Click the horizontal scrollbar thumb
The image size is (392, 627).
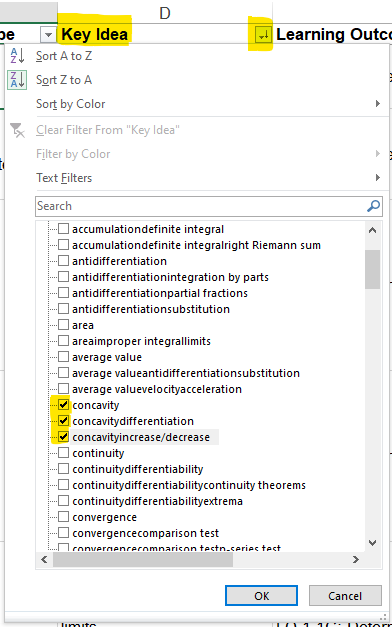pyautogui.click(x=143, y=559)
